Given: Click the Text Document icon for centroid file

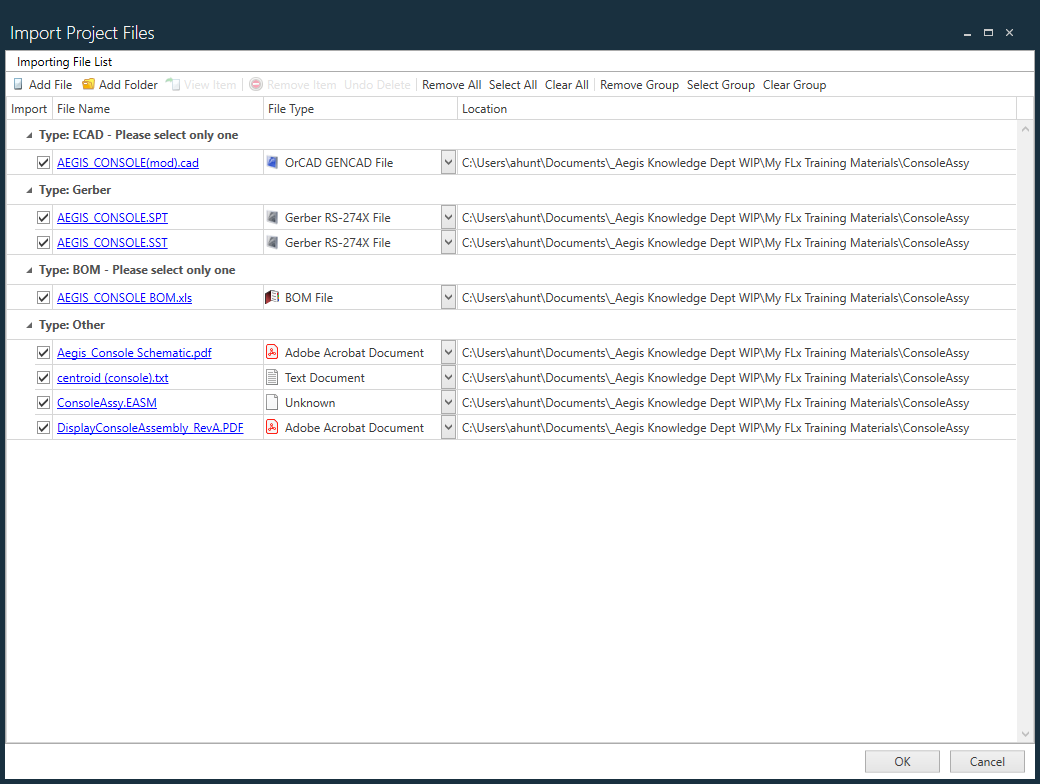Looking at the screenshot, I should click(x=272, y=377).
